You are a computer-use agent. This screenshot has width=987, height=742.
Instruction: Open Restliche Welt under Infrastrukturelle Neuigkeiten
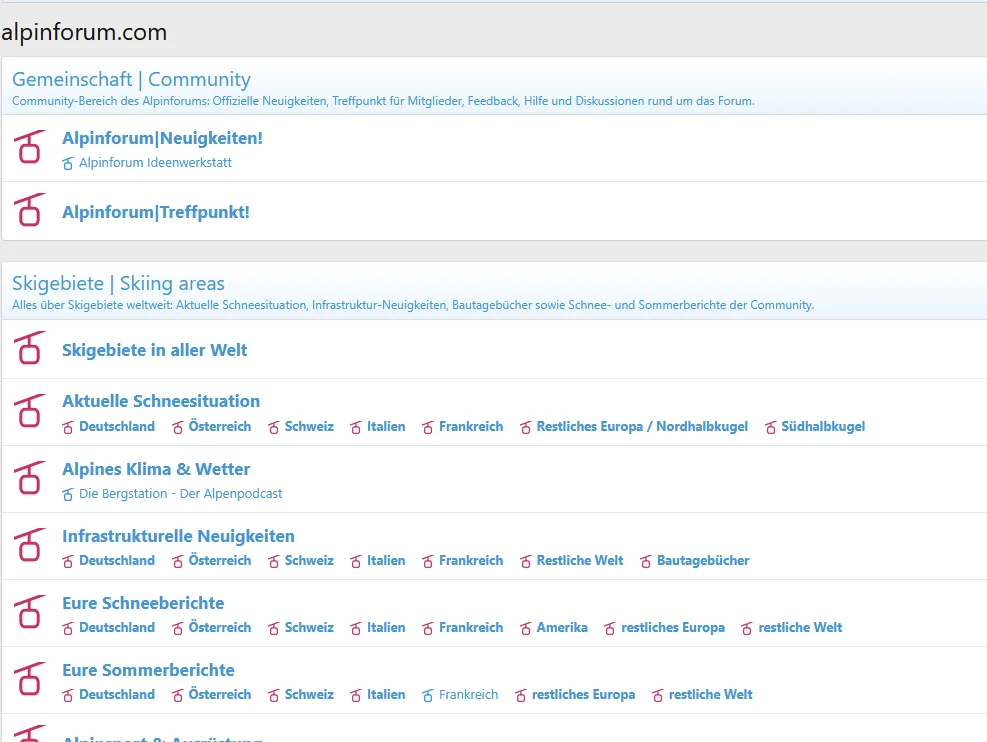click(580, 561)
